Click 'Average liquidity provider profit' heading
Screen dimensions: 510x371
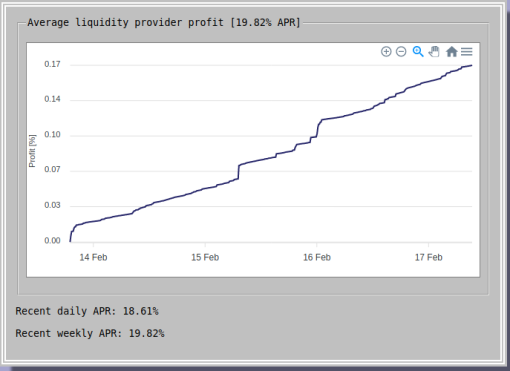(125, 22)
